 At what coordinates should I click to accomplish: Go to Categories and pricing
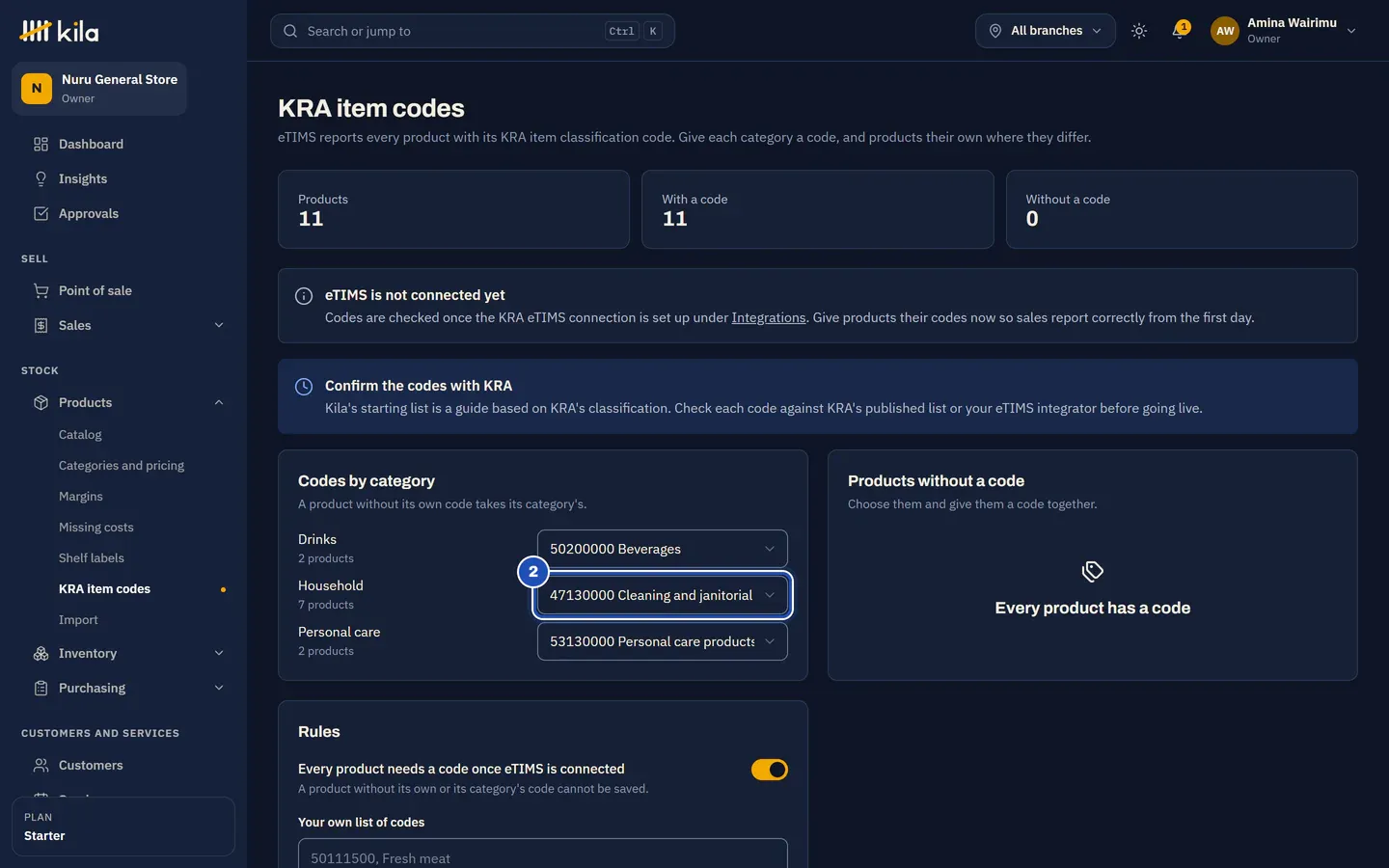click(123, 466)
